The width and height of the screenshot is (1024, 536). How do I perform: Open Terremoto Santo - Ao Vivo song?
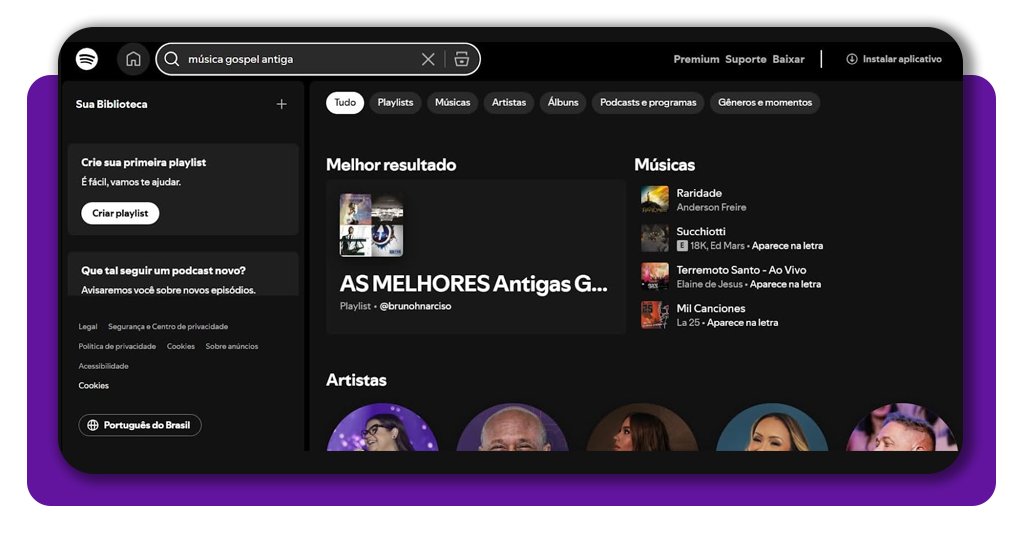pos(741,270)
